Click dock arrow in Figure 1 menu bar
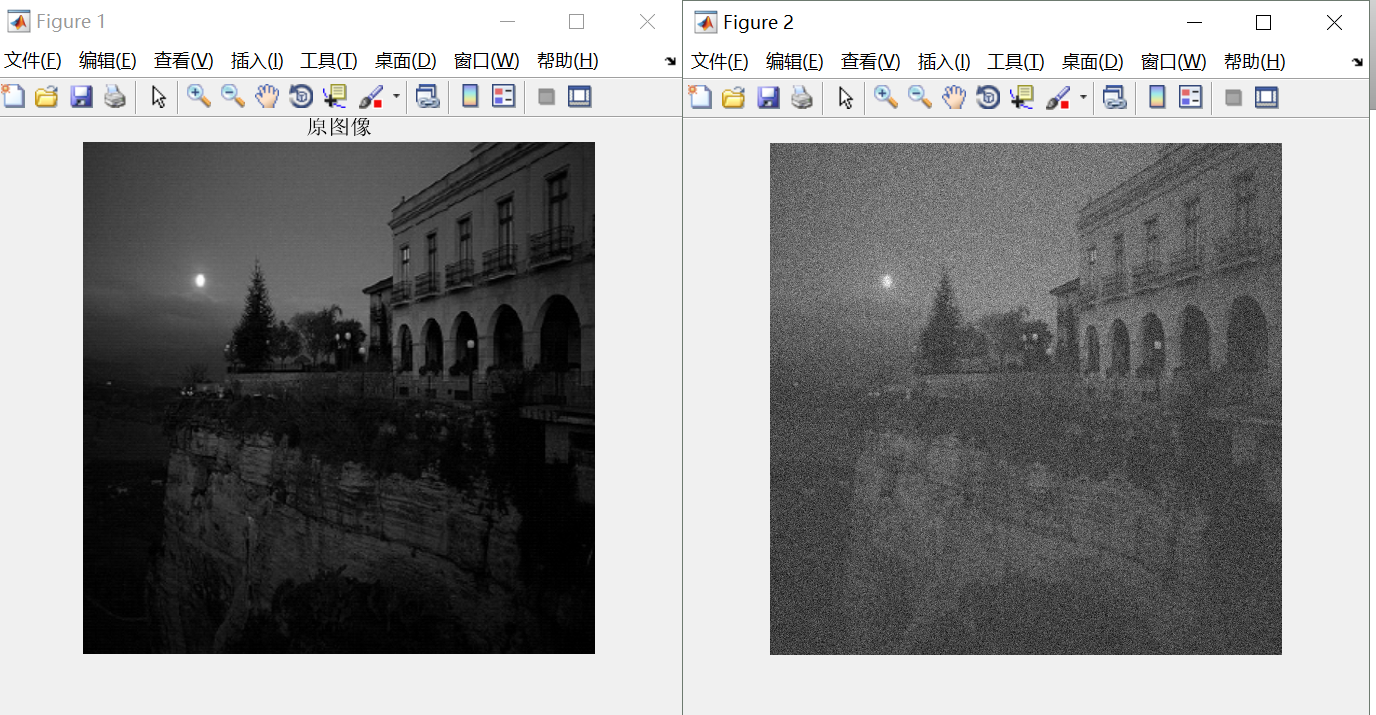 [x=670, y=62]
